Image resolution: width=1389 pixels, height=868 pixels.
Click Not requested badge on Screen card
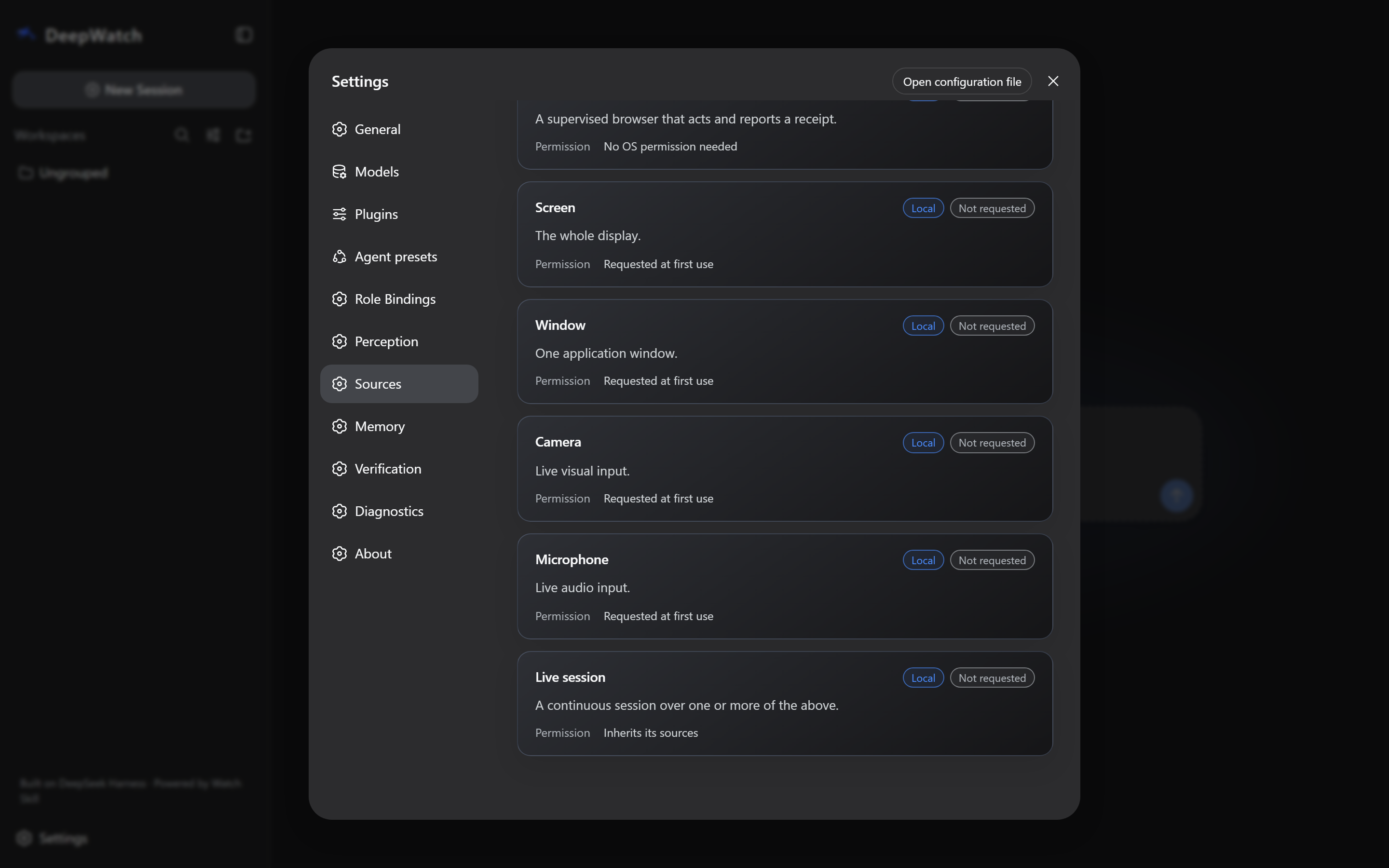[x=992, y=208]
